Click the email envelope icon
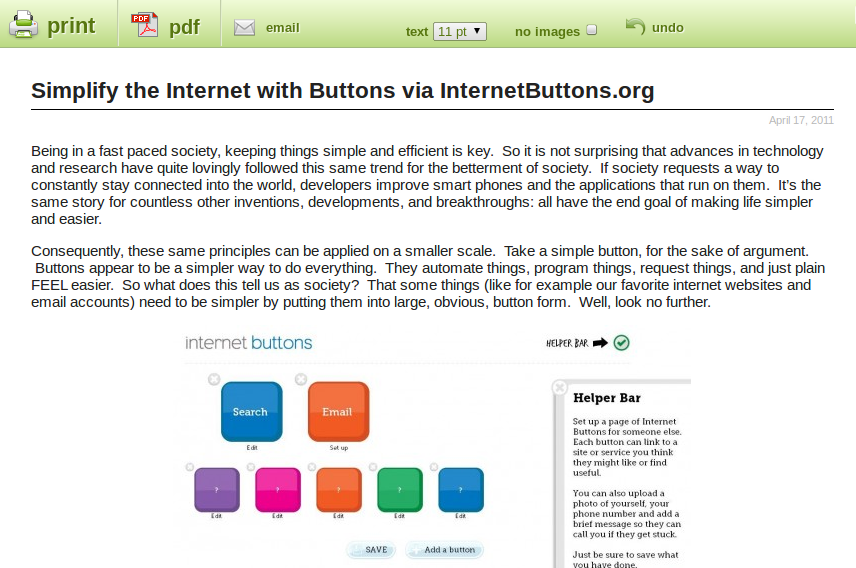Image resolution: width=856 pixels, height=568 pixels. (x=244, y=28)
